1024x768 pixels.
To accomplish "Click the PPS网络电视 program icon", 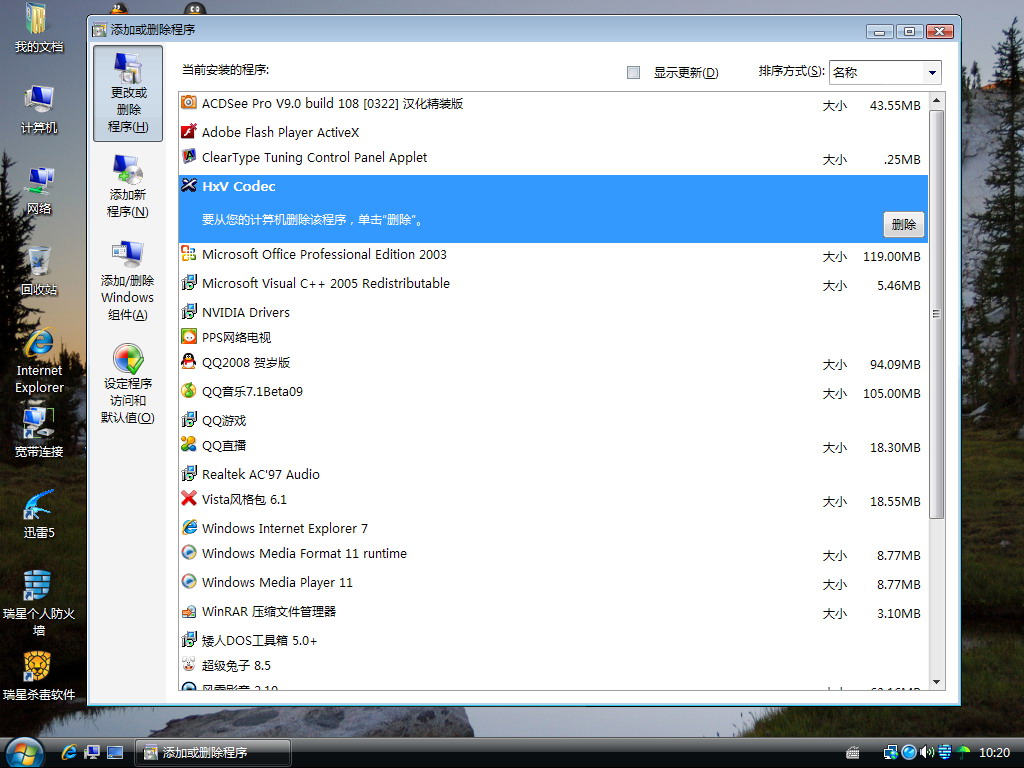I will click(189, 336).
